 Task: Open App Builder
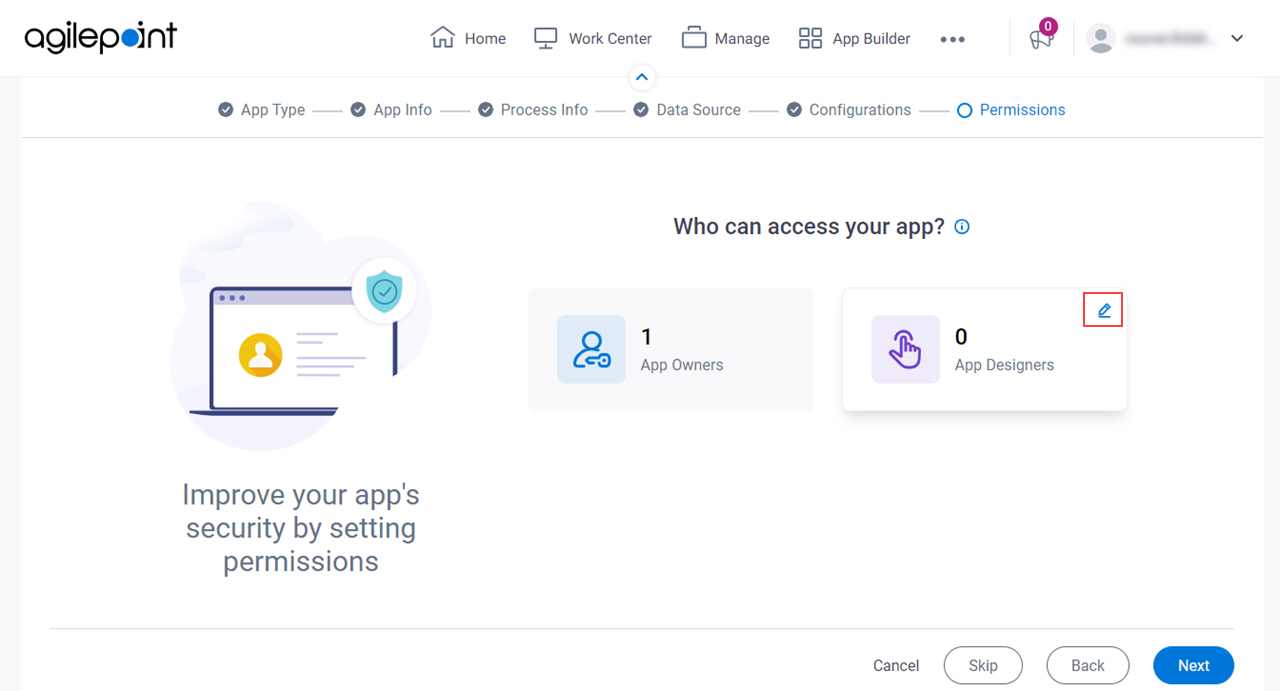point(854,38)
